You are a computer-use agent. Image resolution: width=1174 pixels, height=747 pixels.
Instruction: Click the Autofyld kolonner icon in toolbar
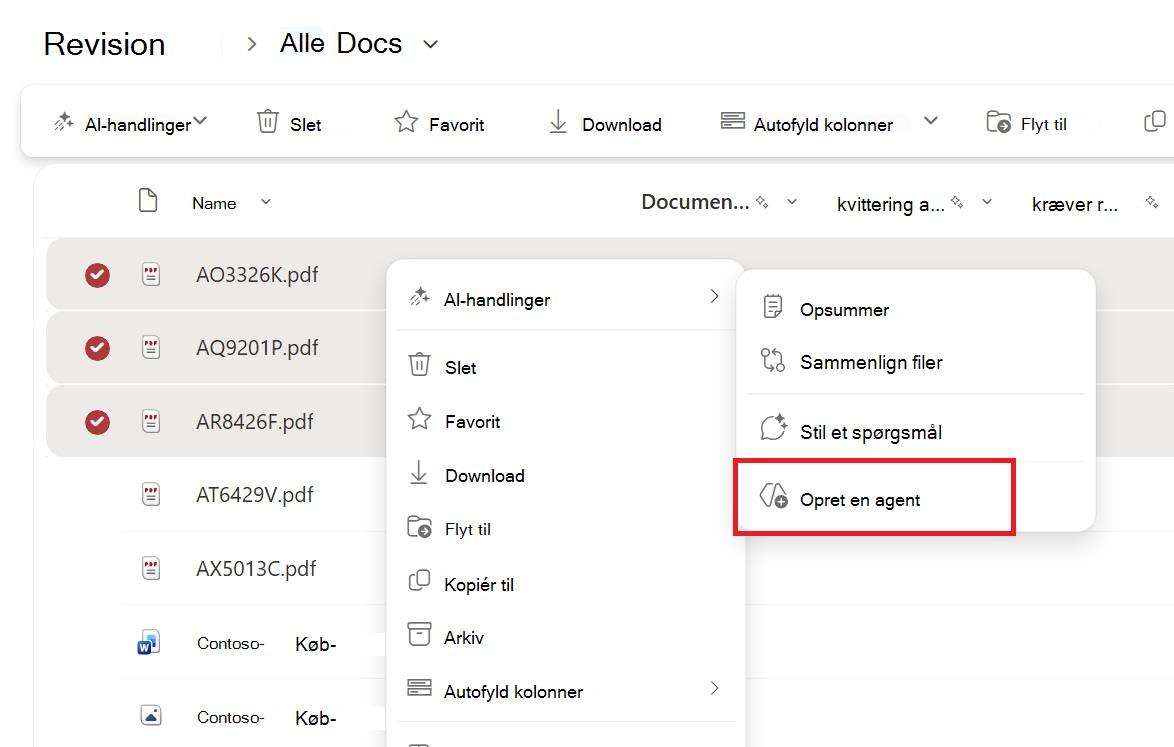[x=732, y=121]
